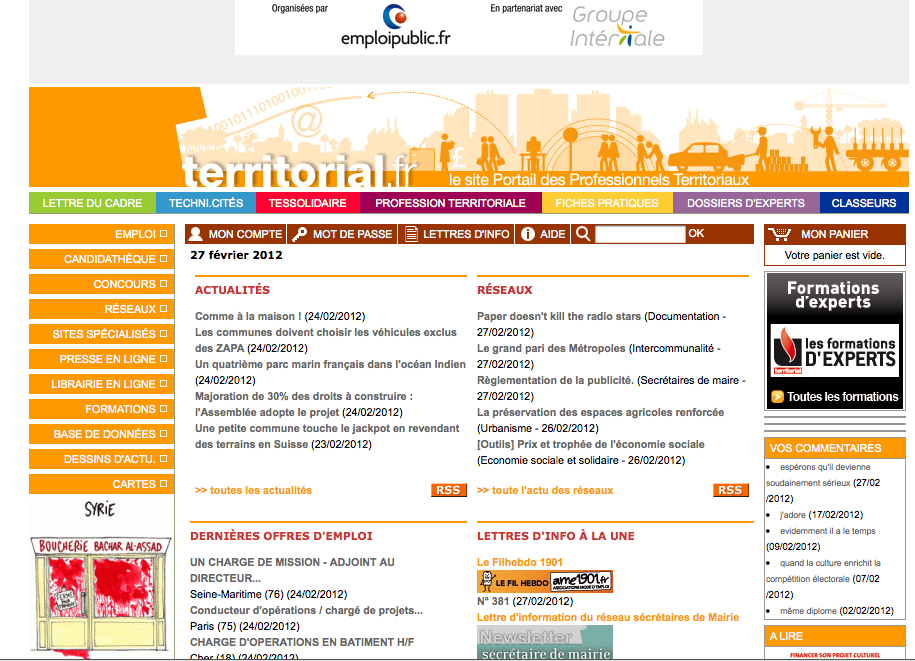Viewport: 915px width, 661px height.
Task: Open the 'Comme à la maison !' article
Action: coord(248,316)
